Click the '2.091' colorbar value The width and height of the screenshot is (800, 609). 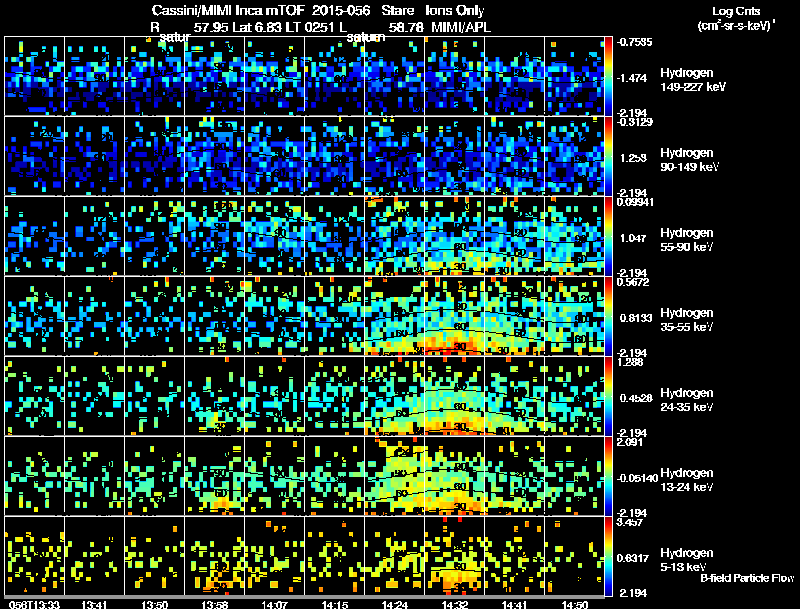pyautogui.click(x=630, y=442)
